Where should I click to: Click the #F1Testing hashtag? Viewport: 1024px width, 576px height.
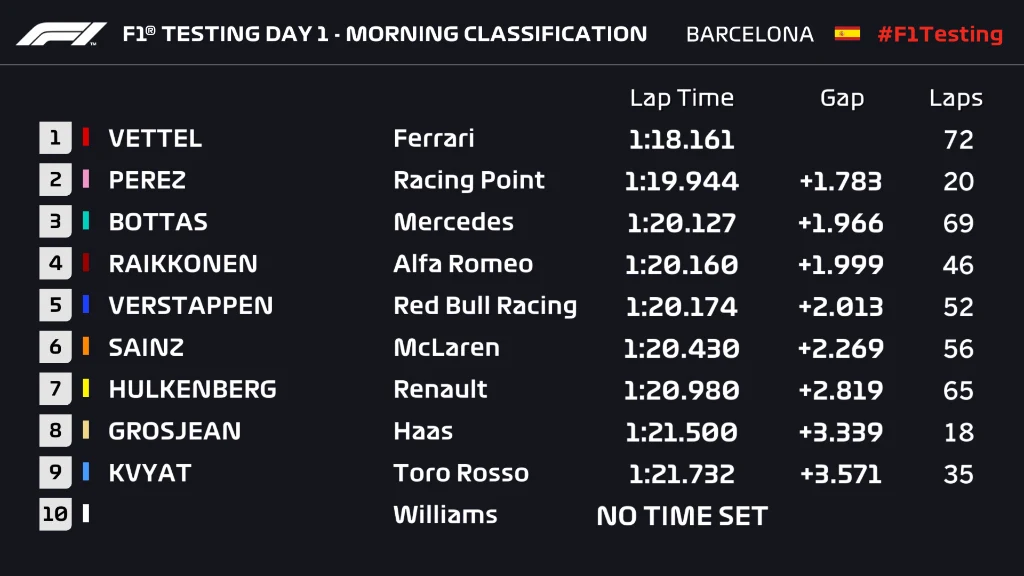(939, 34)
